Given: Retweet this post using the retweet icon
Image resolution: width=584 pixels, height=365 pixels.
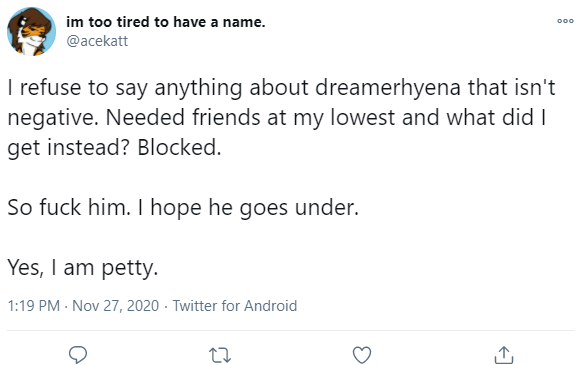Looking at the screenshot, I should (x=220, y=355).
